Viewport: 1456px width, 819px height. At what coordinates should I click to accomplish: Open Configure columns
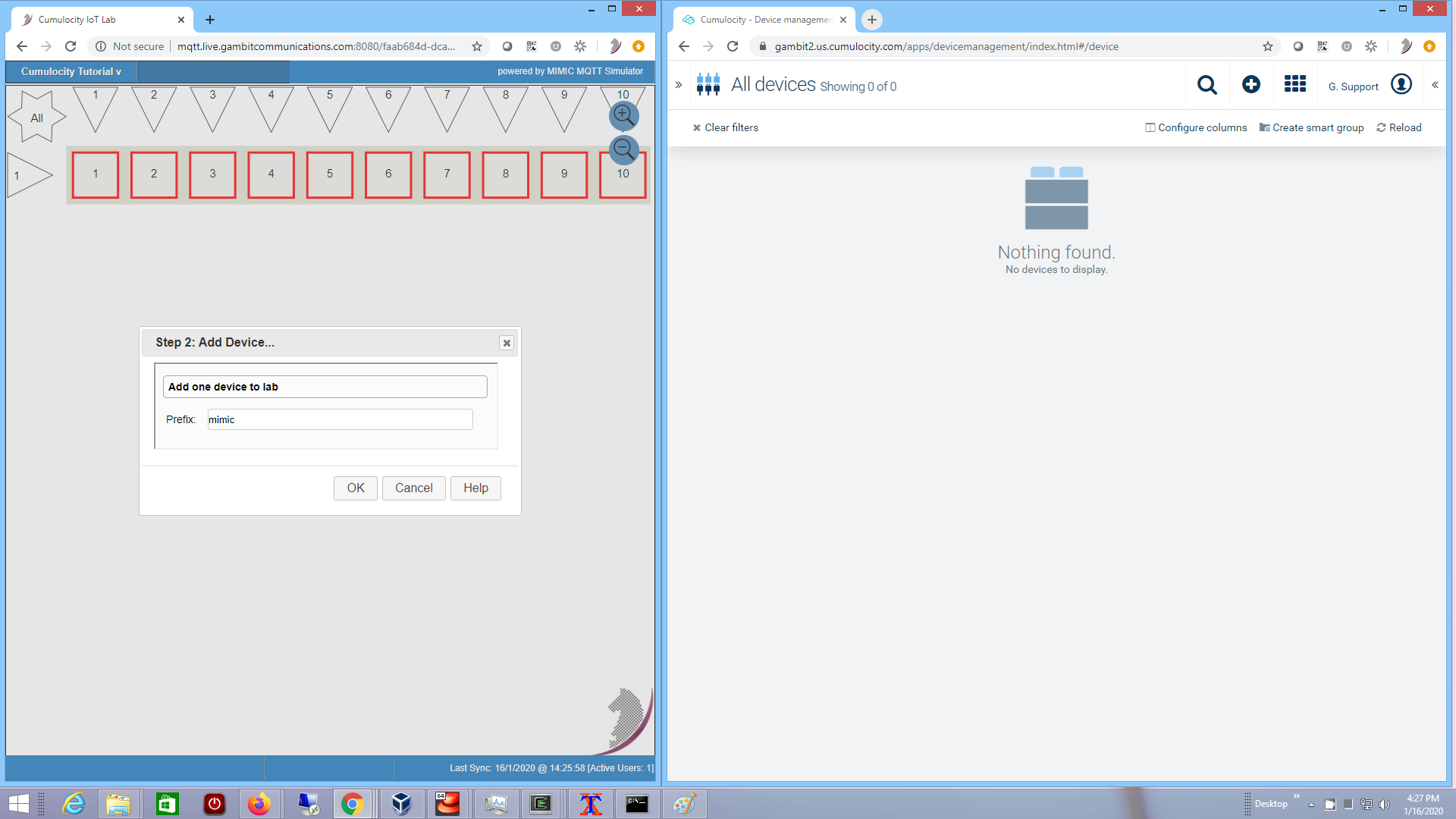click(1196, 127)
